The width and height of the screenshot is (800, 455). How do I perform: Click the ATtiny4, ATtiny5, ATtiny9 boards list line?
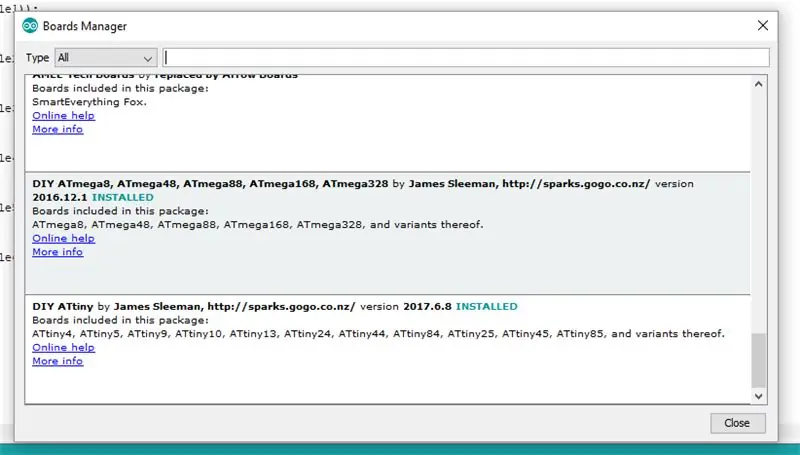pyautogui.click(x=378, y=334)
